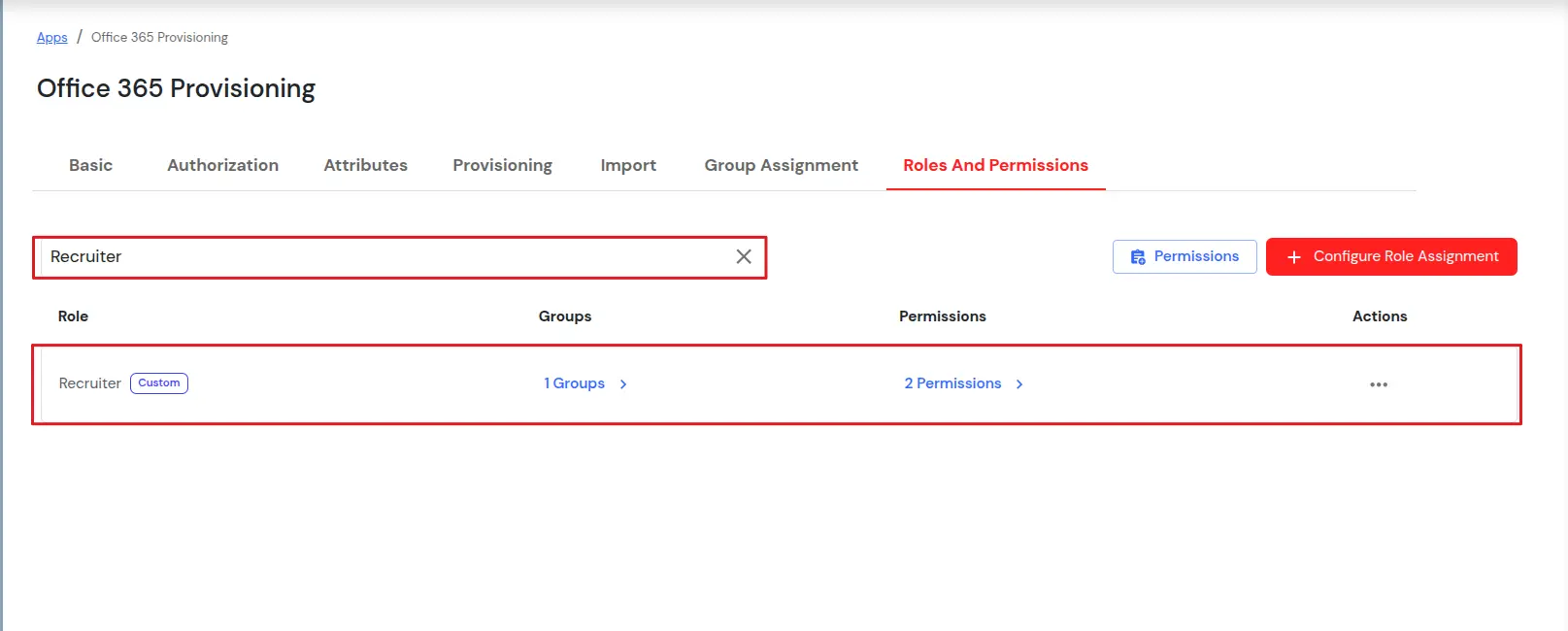Click the Groups column header
Image resolution: width=1568 pixels, height=631 pixels.
[565, 316]
